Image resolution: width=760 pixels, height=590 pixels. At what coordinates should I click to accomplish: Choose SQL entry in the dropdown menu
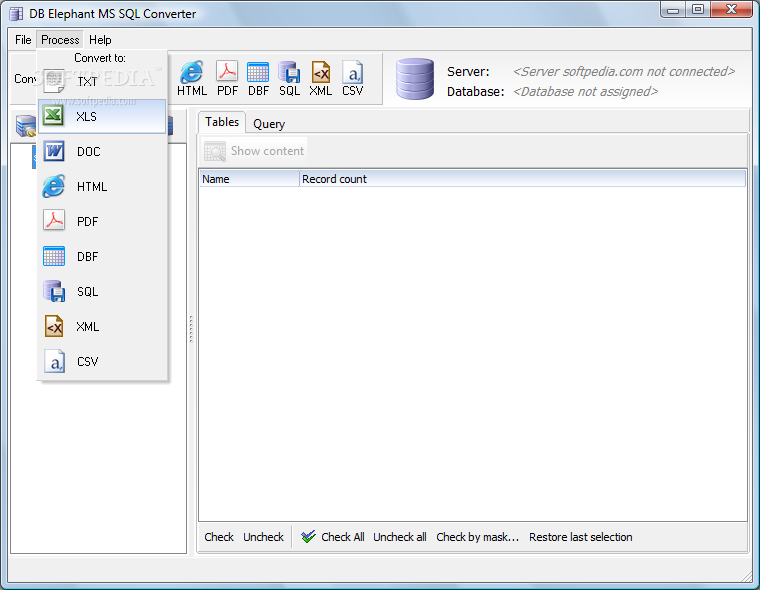(102, 291)
